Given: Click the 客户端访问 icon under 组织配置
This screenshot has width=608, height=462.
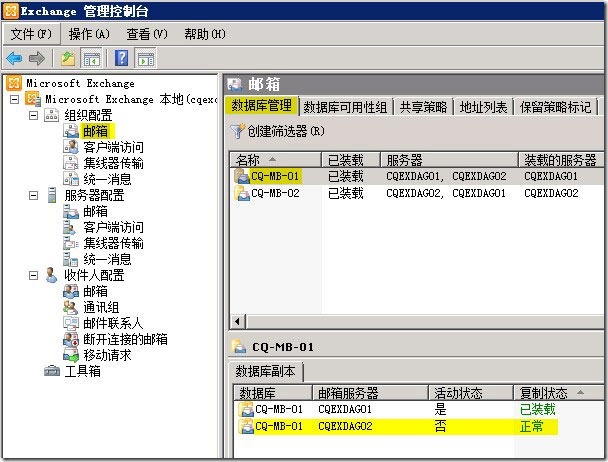Looking at the screenshot, I should pos(71,147).
